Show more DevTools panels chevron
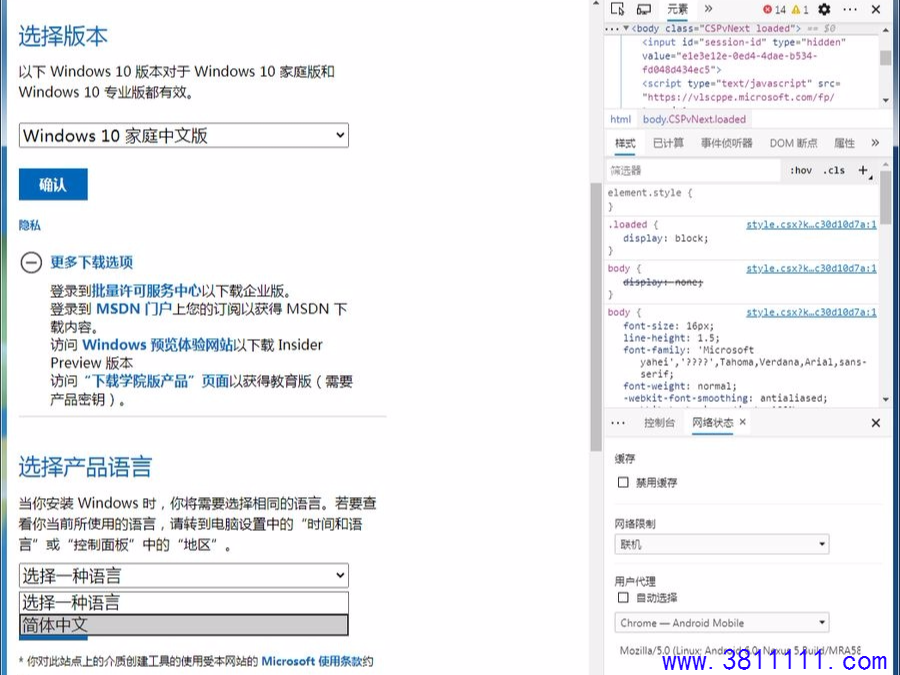The image size is (900, 675). [708, 9]
